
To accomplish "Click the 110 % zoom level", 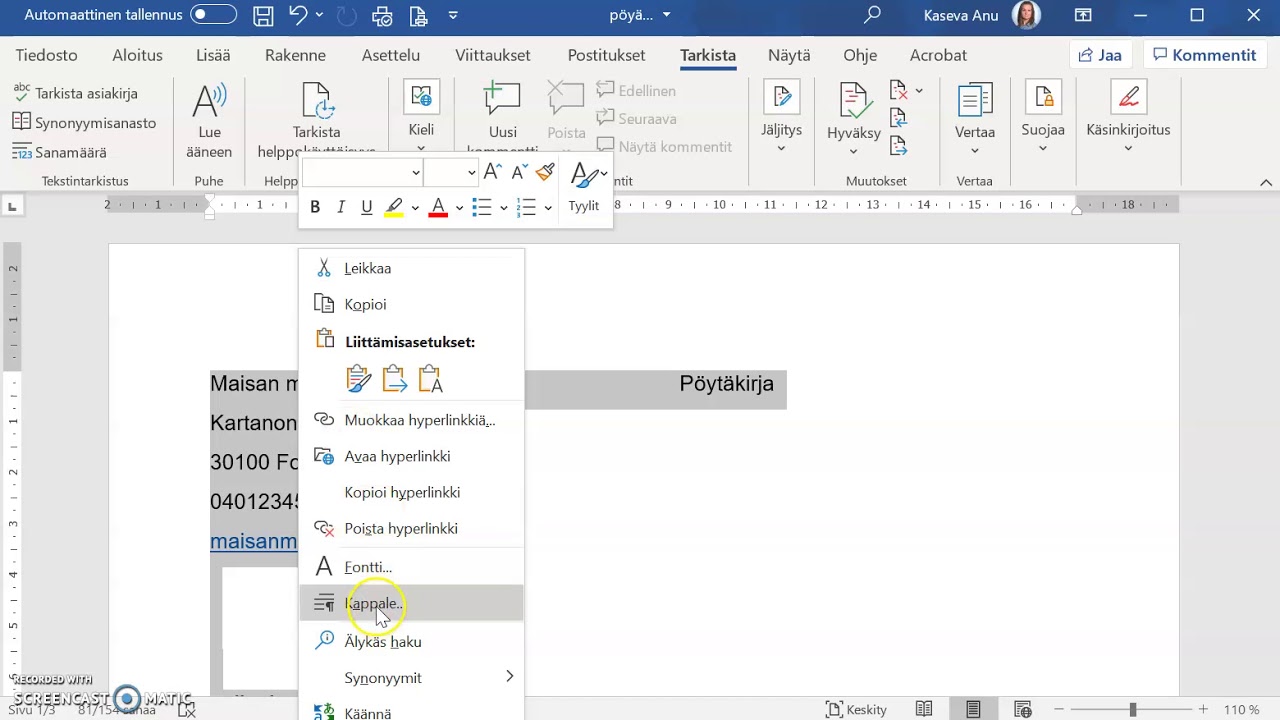I will (1241, 709).
